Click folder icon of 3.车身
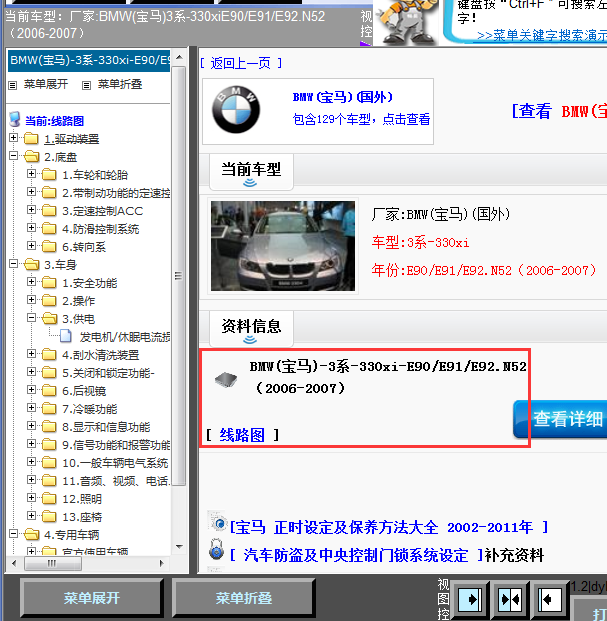 (x=31, y=265)
